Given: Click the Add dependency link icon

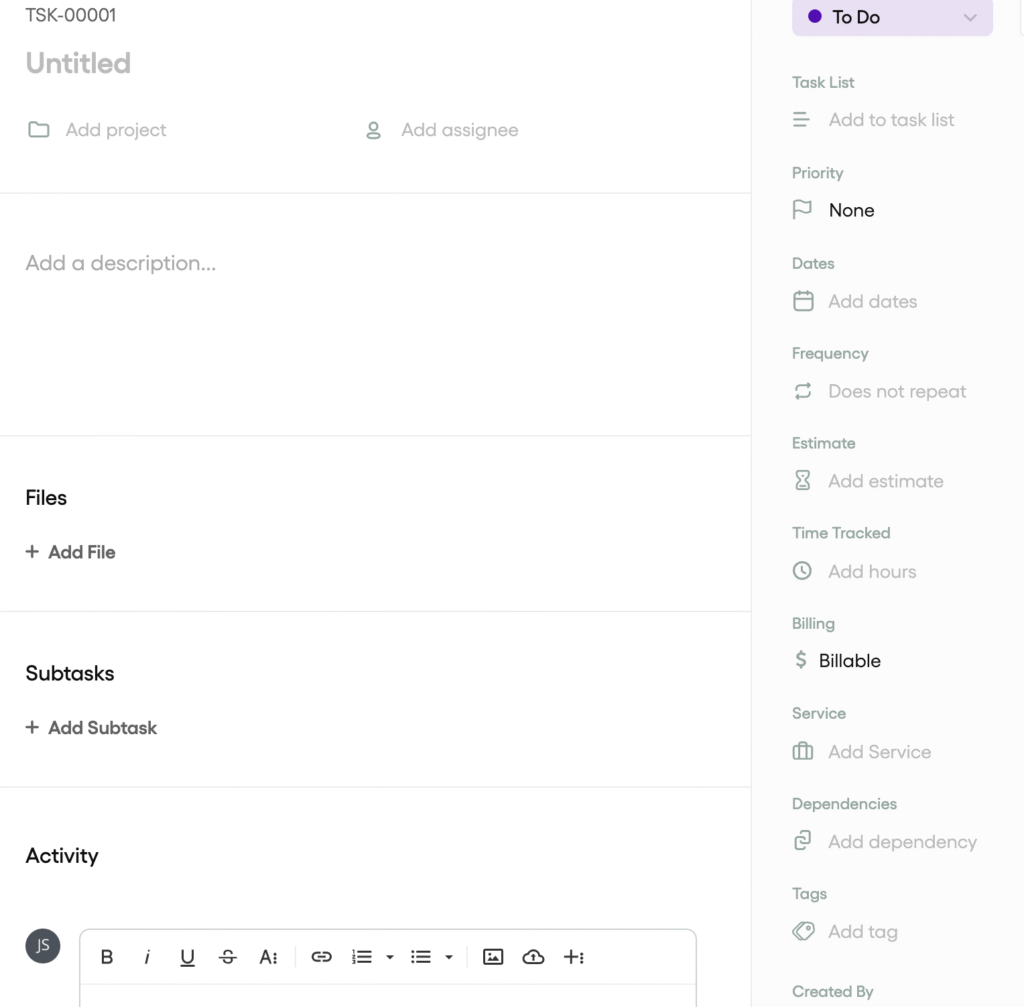Looking at the screenshot, I should point(803,841).
